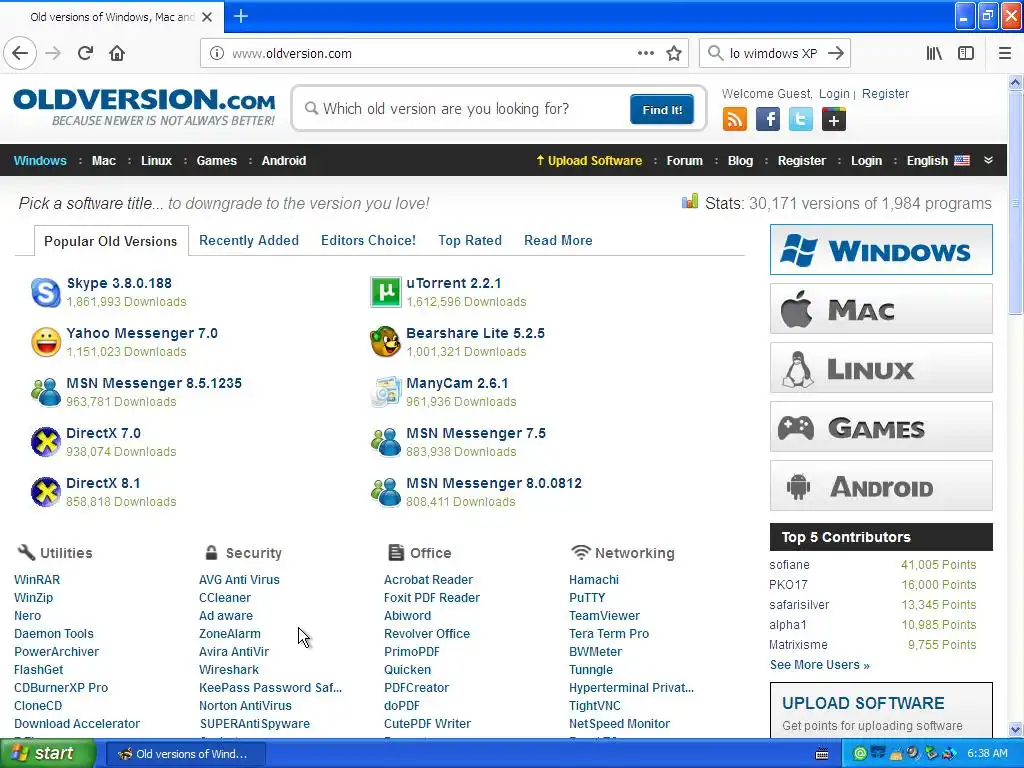Screen dimensions: 1024x768
Task: Switch to Recently Added tab
Action: coord(249,240)
